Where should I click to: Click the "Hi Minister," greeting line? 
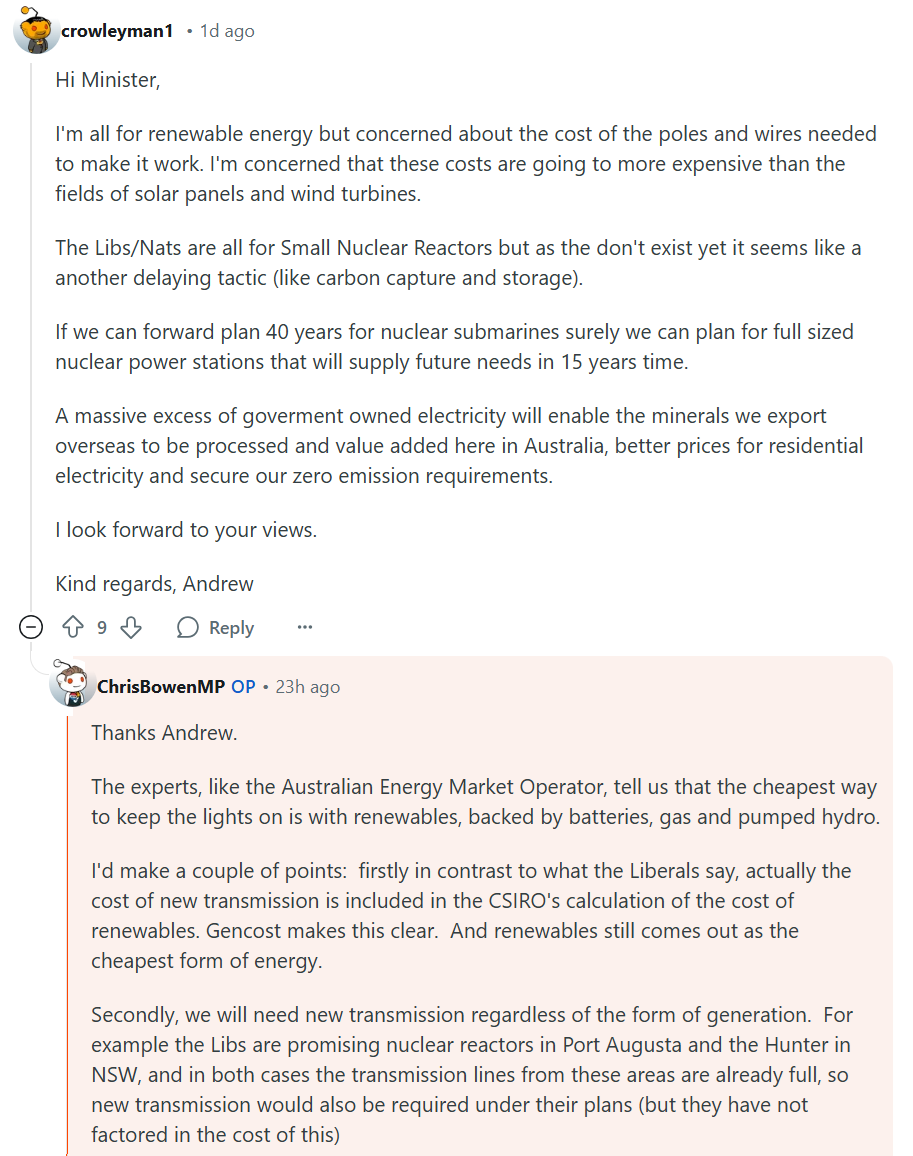pos(108,80)
